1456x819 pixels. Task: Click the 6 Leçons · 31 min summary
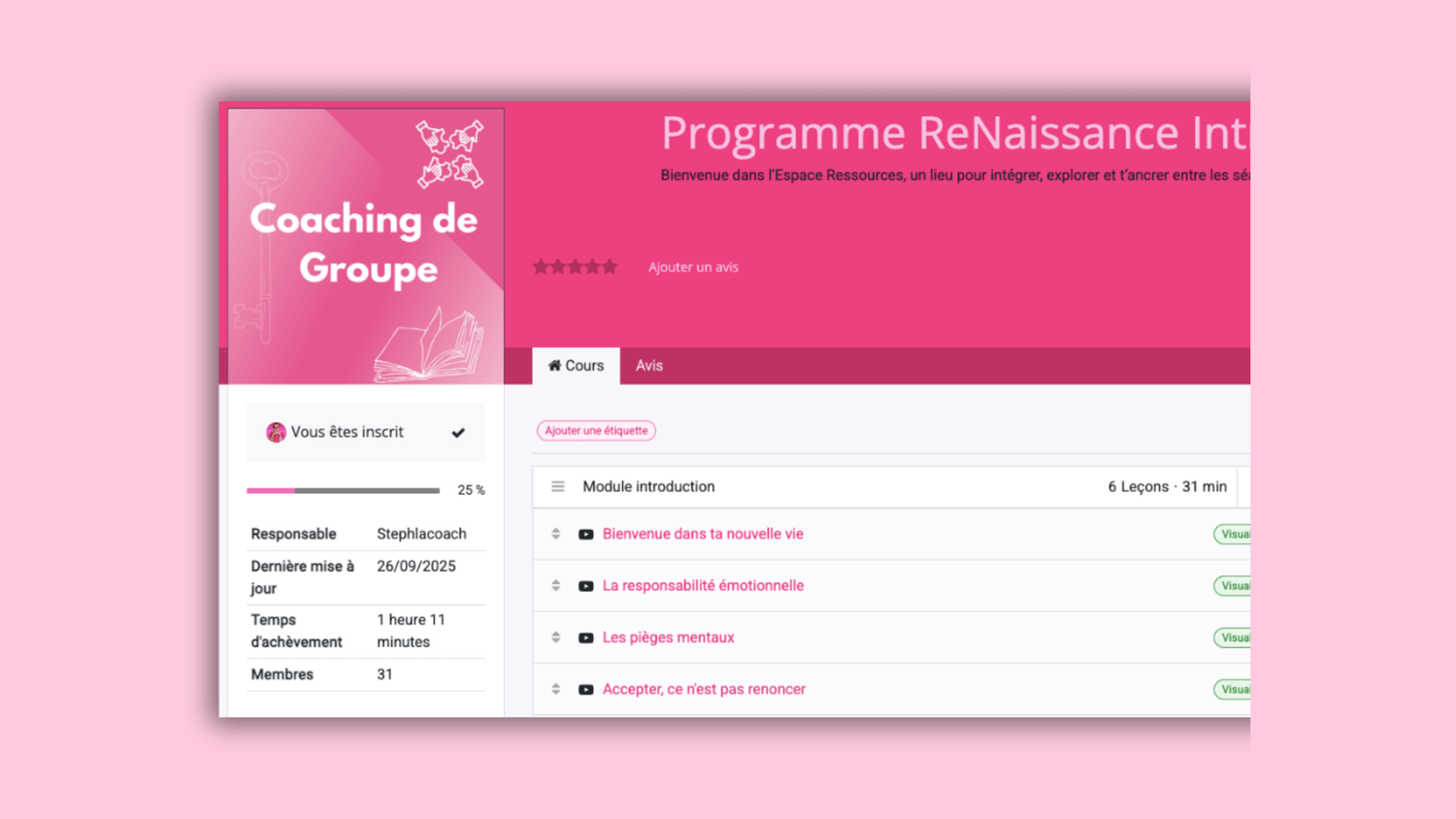(x=1168, y=486)
